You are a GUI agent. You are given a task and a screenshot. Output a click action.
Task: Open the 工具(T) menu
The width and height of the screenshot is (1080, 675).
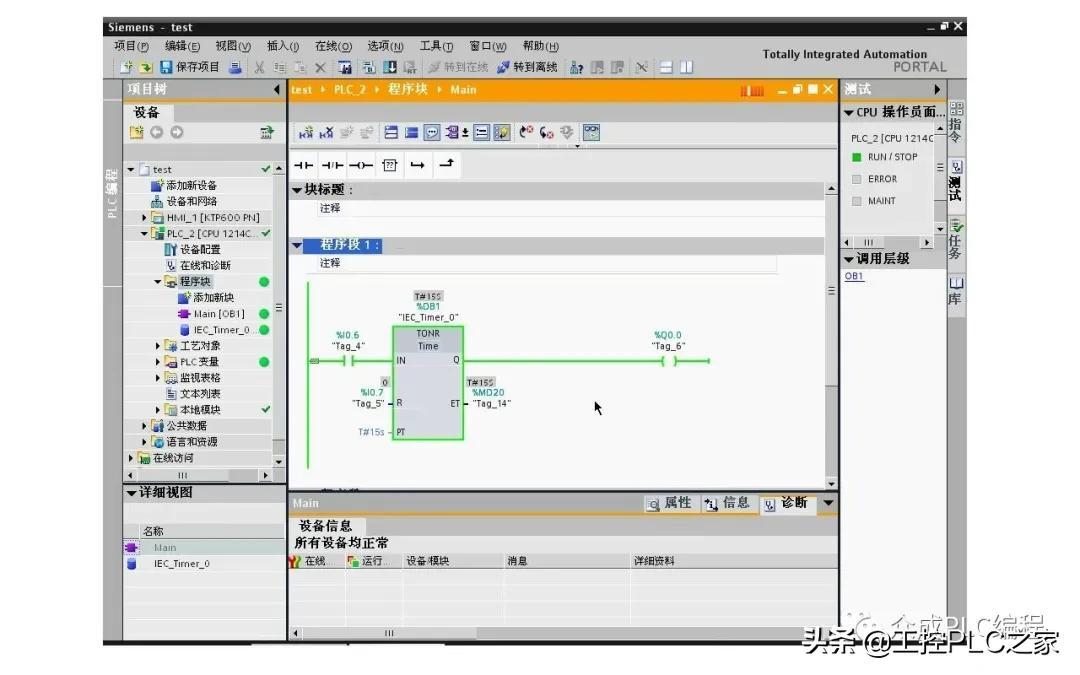coord(437,46)
